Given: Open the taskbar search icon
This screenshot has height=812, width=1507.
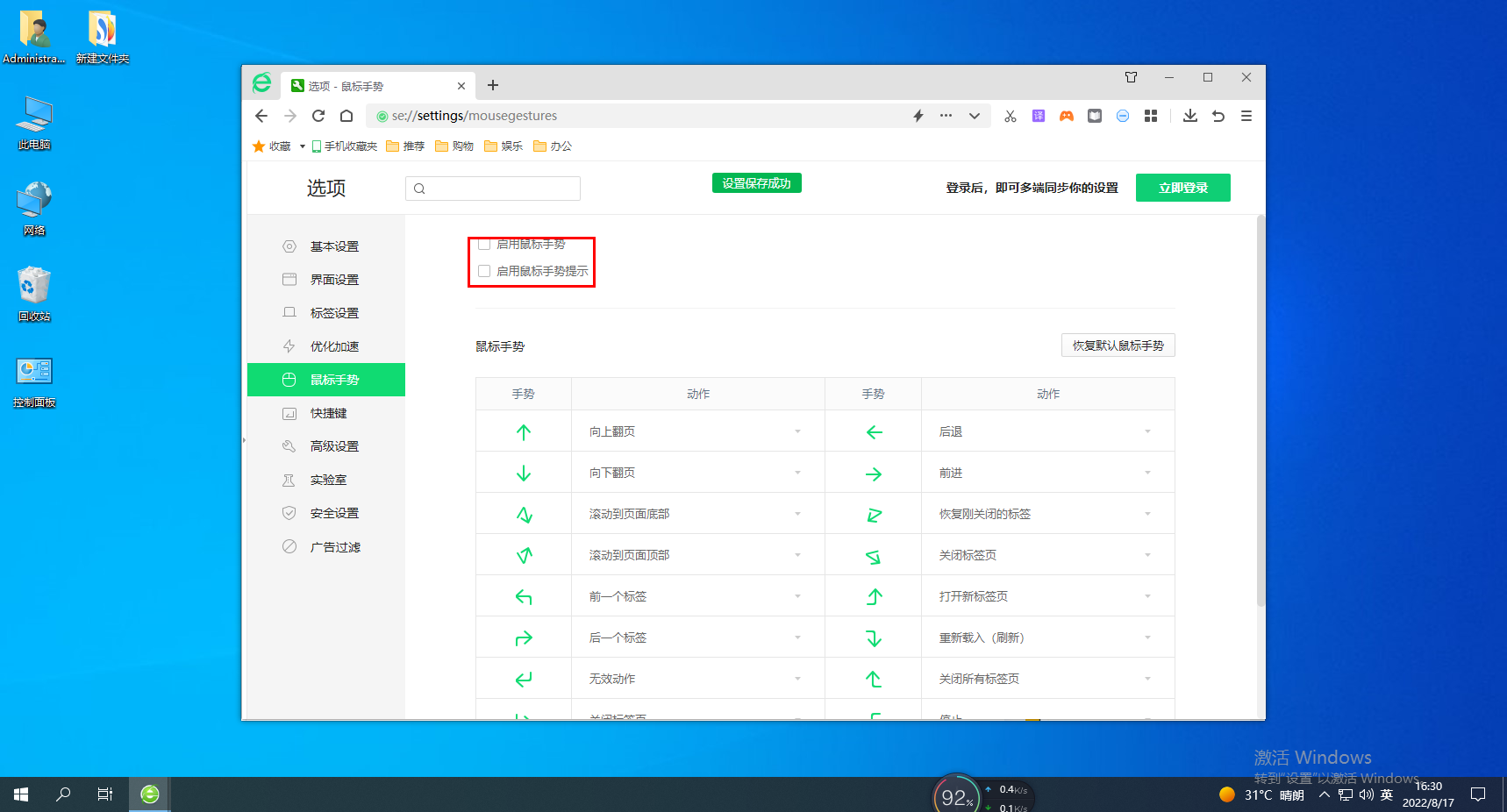Looking at the screenshot, I should pos(63,794).
